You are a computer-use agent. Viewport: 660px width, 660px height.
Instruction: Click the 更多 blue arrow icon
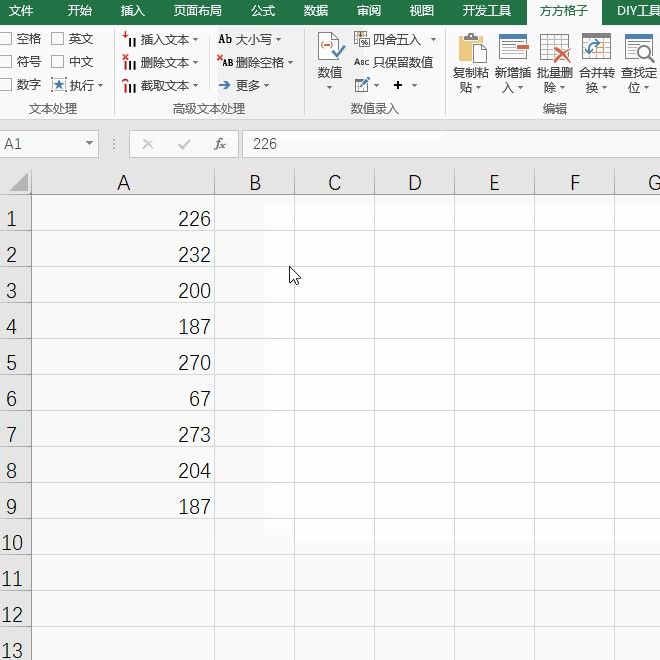click(x=225, y=85)
